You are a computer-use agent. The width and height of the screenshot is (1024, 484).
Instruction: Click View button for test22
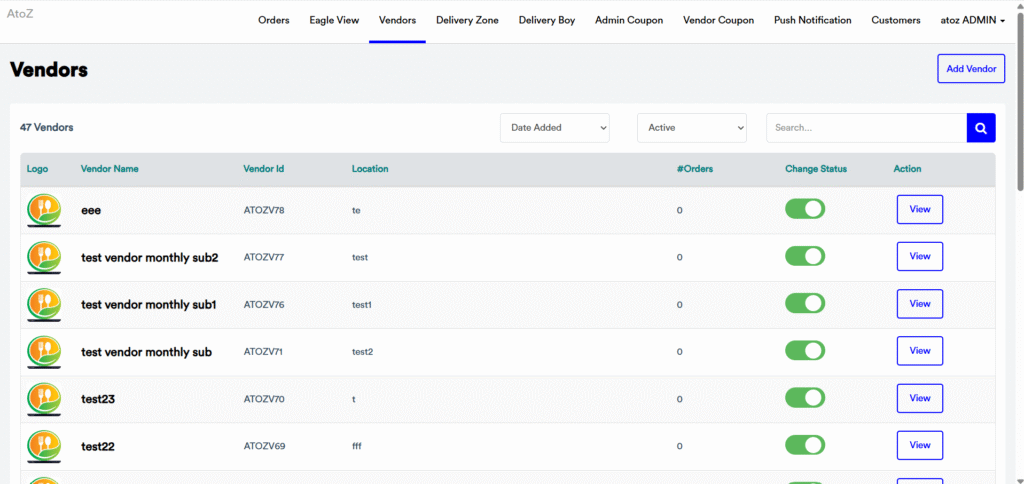[x=920, y=445]
